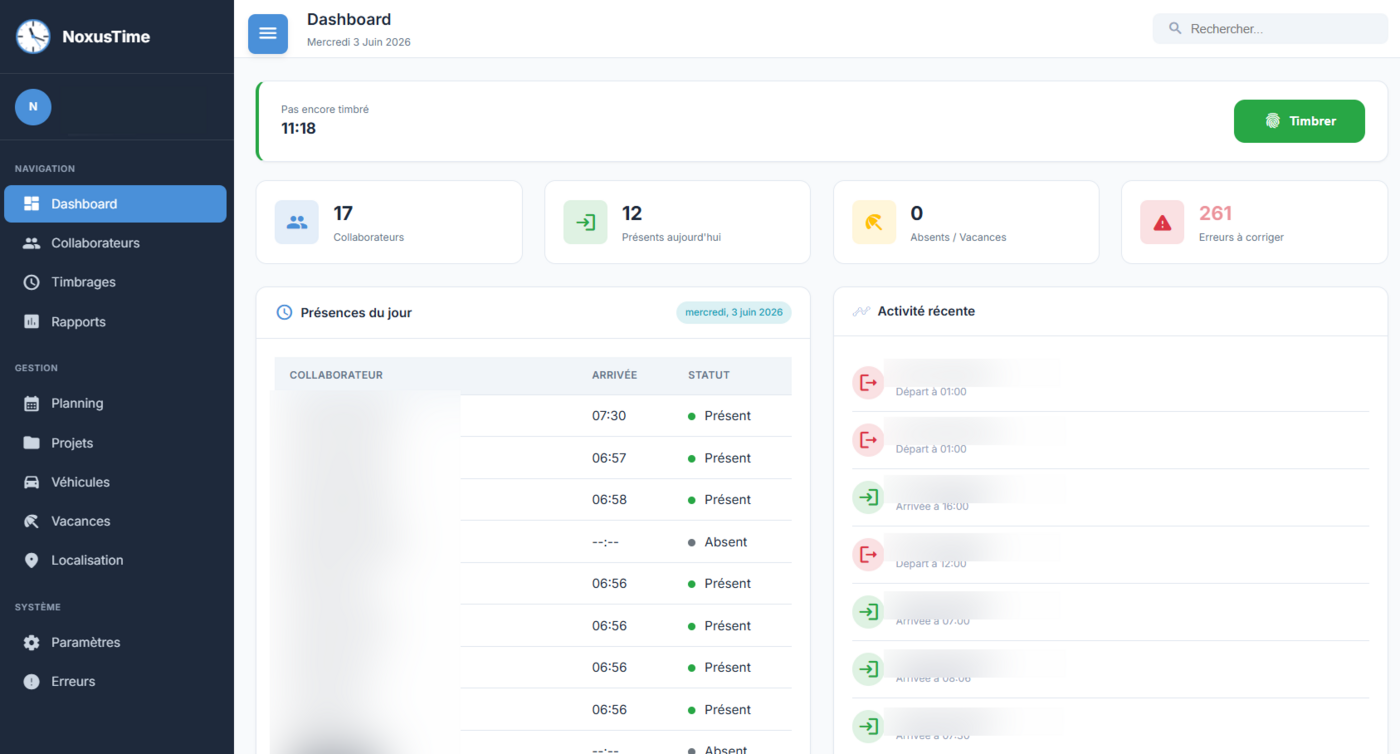The image size is (1400, 754).
Task: Click the Rapports chart icon
Action: coord(32,322)
